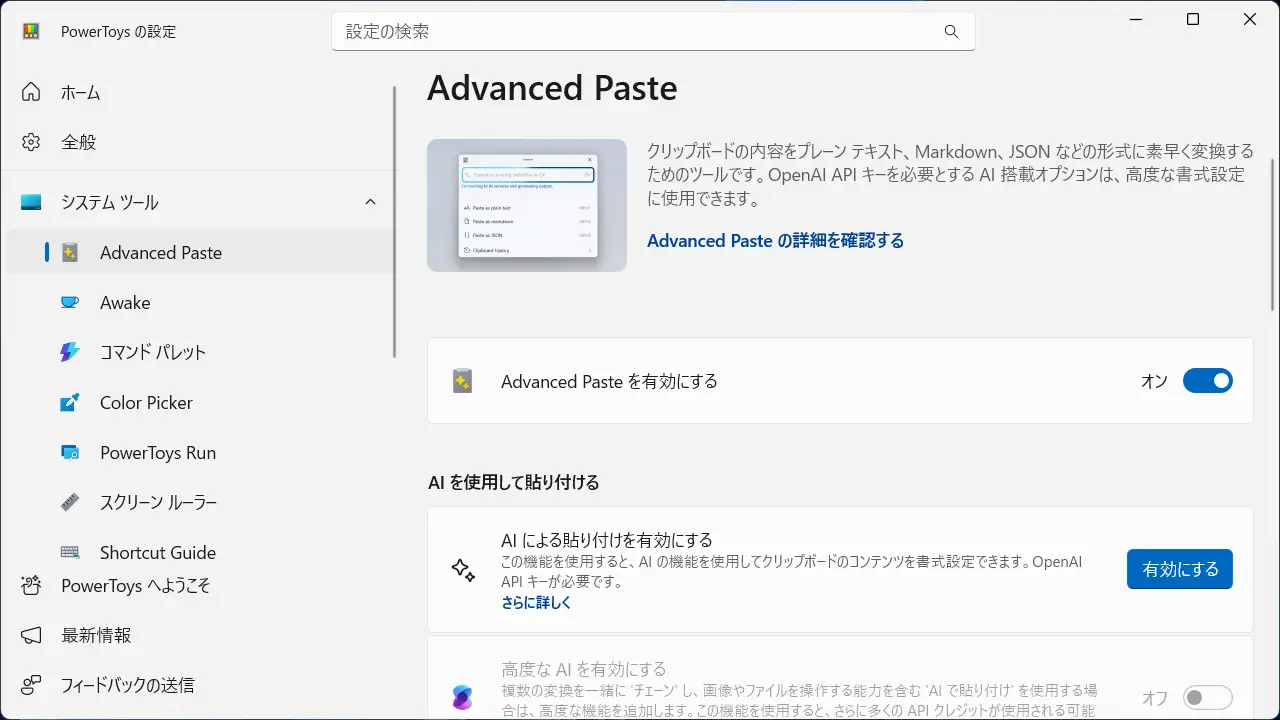Click the Advanced Paste preview thumbnail

527,205
